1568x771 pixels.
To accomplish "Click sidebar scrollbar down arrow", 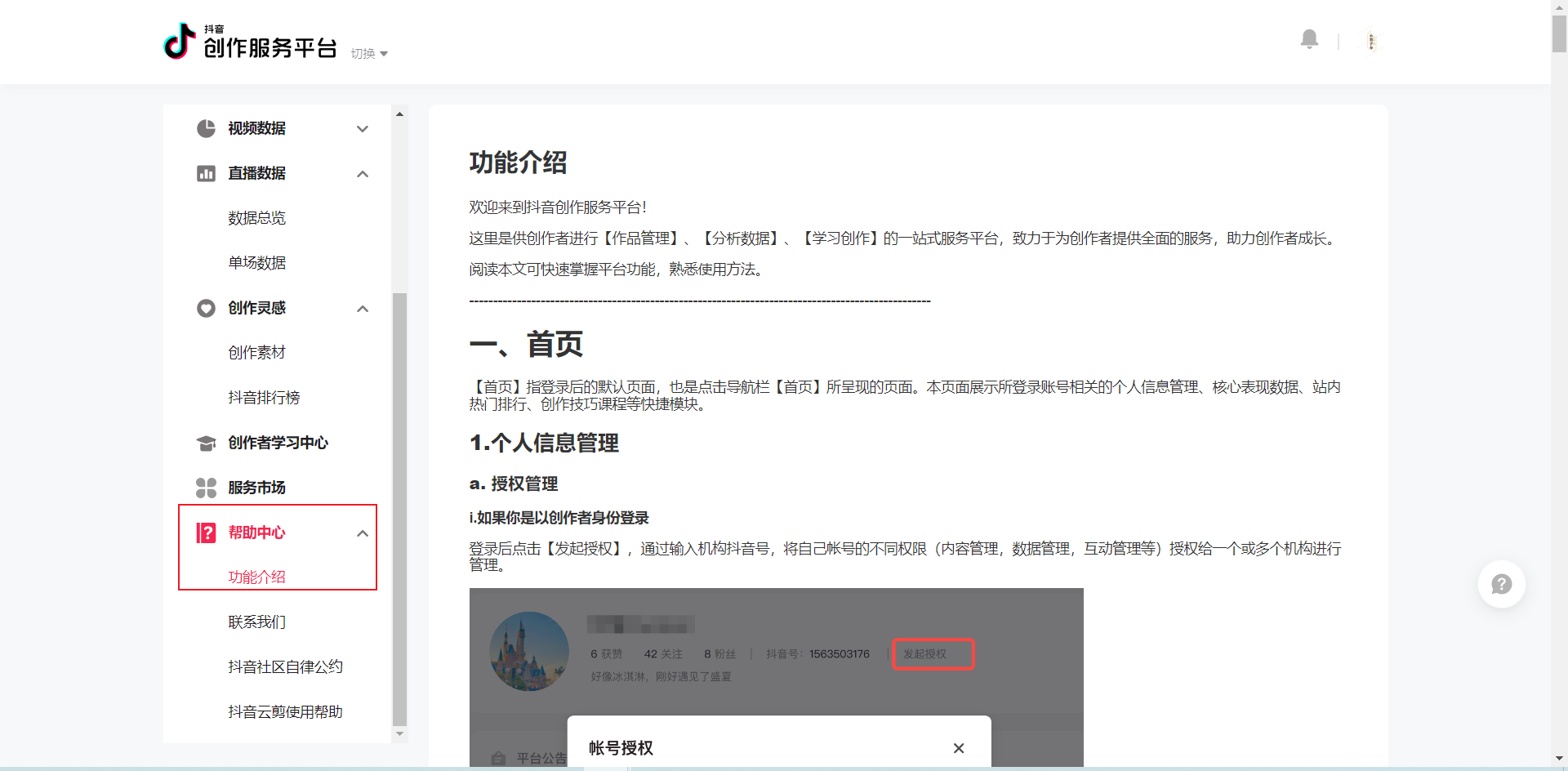I will click(399, 734).
